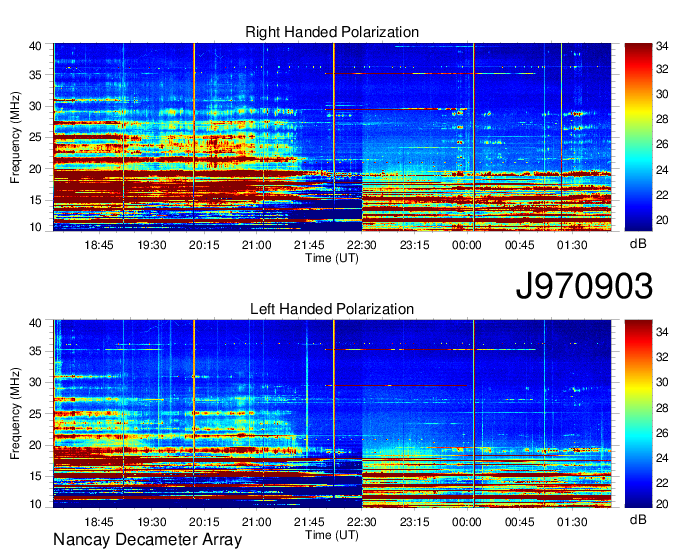The width and height of the screenshot is (680, 552).
Task: Click the 35 frequency tick on the bottom plot
Action: tap(35, 351)
